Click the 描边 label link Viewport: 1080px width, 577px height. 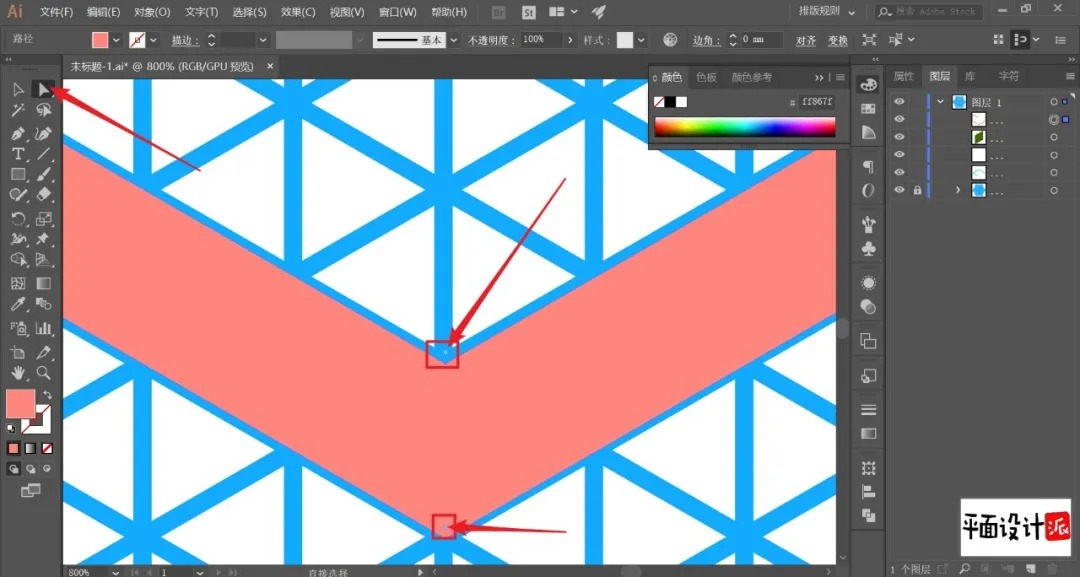click(185, 41)
